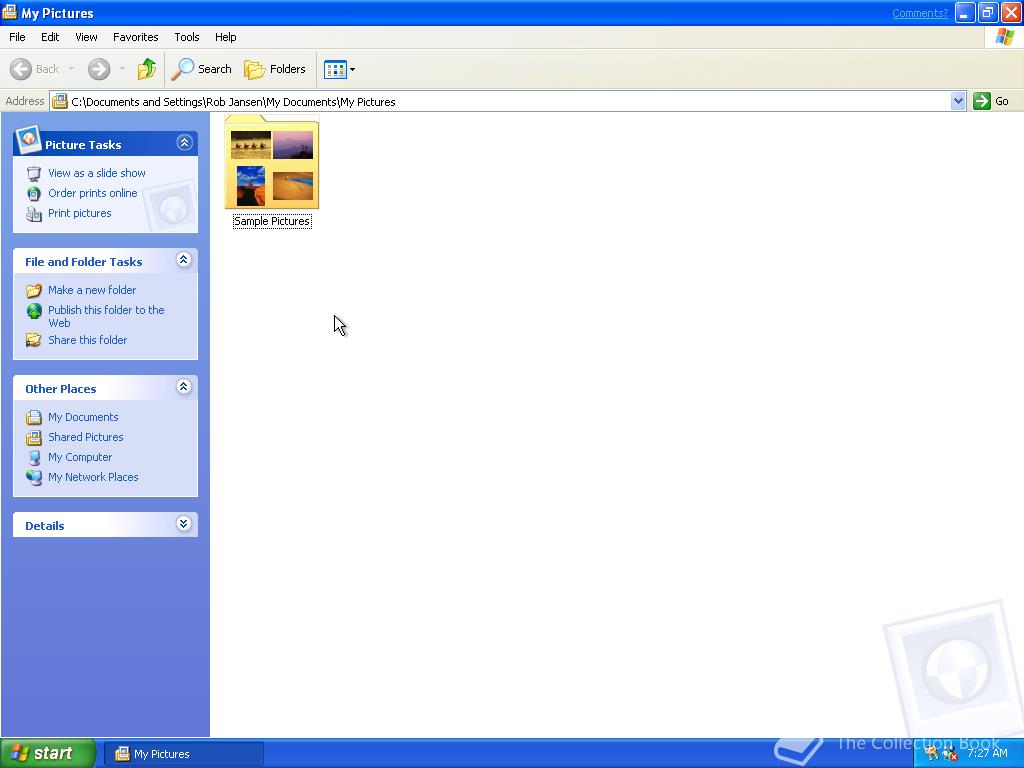The width and height of the screenshot is (1024, 768).
Task: Open the File menu
Action: 17,37
